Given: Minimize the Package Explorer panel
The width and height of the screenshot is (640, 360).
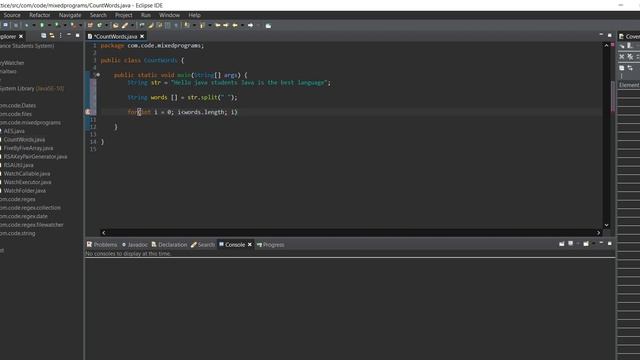Looking at the screenshot, I should click(69, 35).
